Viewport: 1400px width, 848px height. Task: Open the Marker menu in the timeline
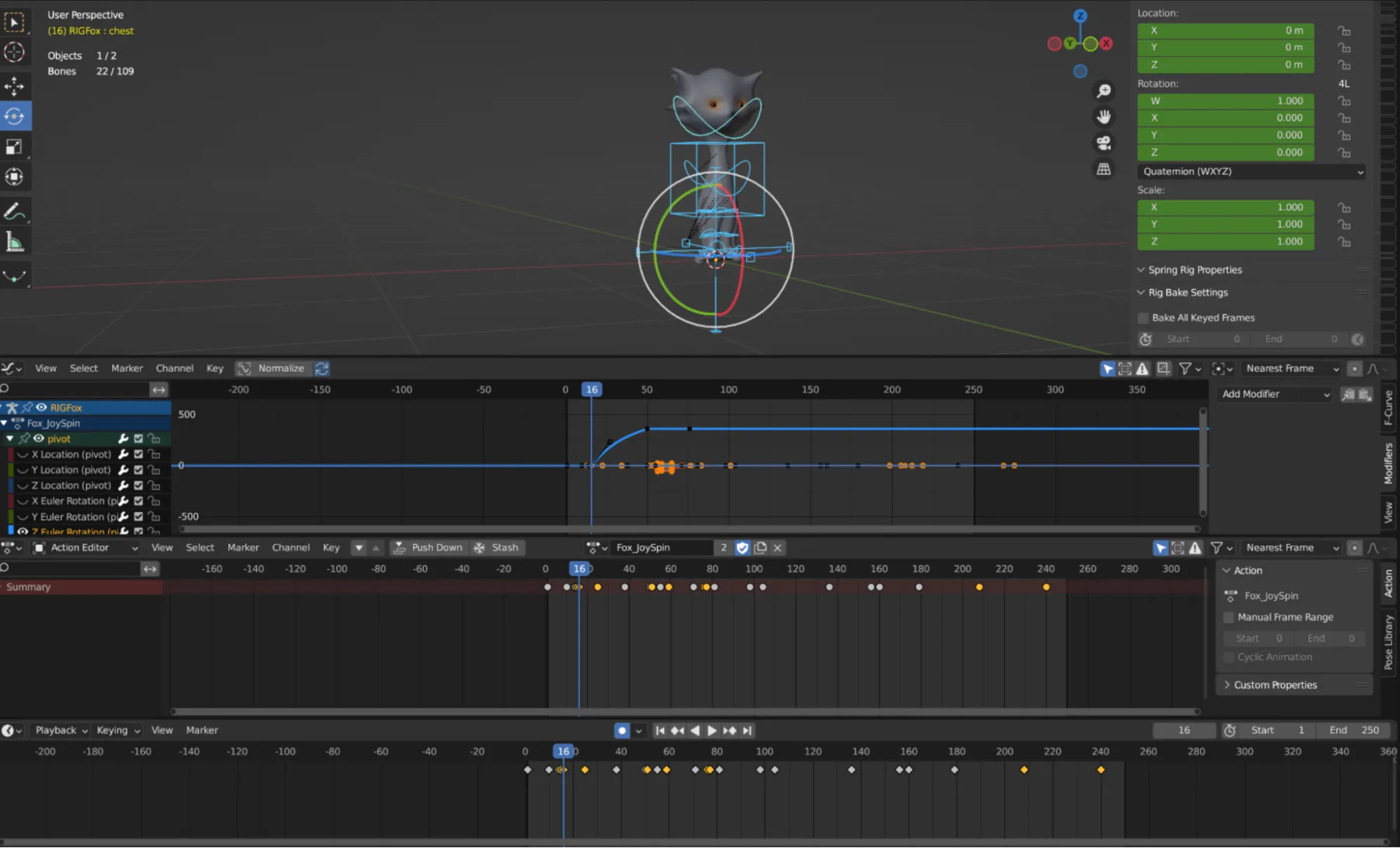click(202, 730)
